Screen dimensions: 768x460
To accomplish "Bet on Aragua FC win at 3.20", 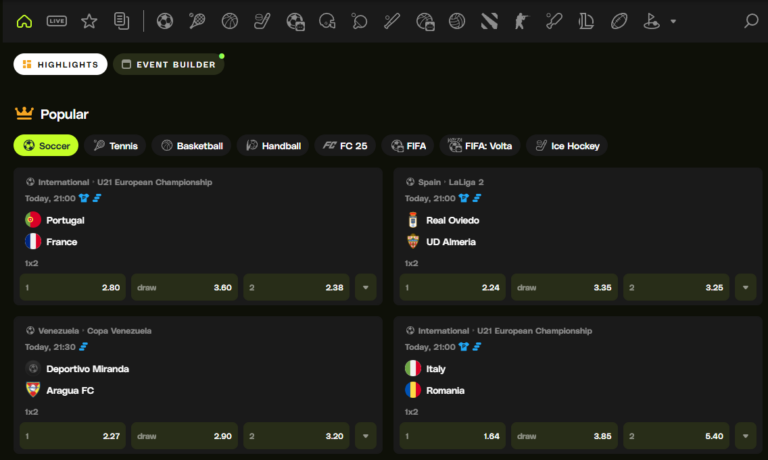I will click(x=296, y=436).
